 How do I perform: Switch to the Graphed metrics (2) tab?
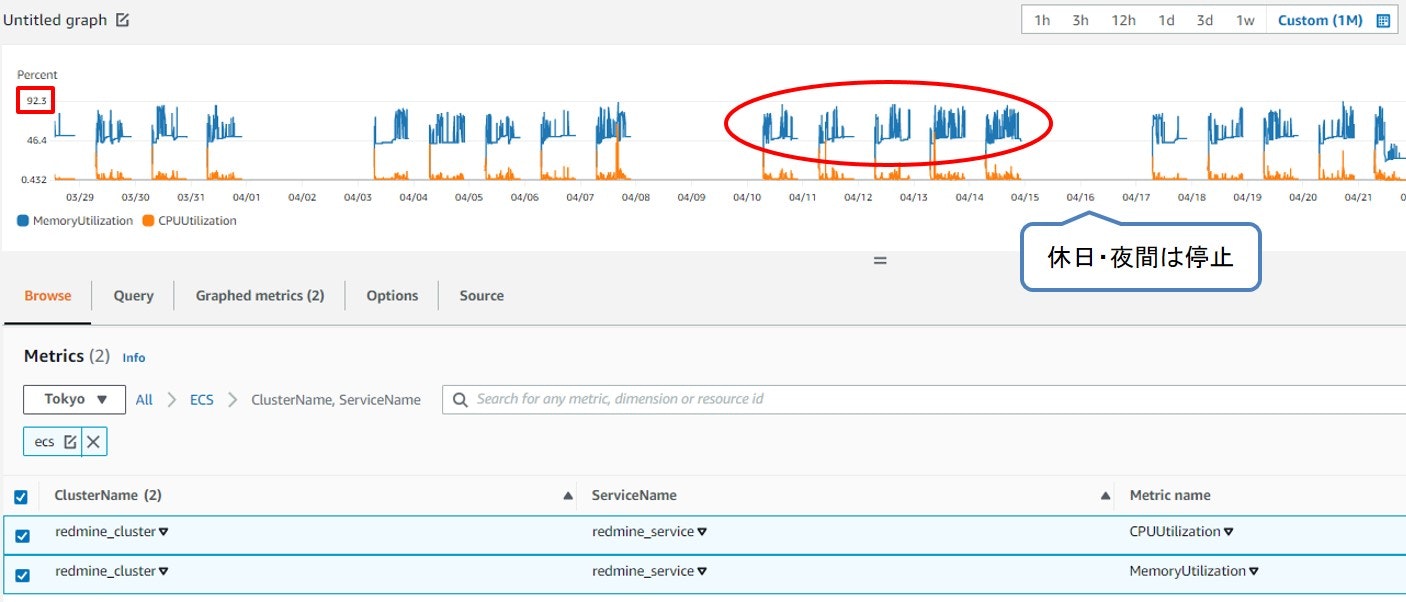click(x=260, y=296)
